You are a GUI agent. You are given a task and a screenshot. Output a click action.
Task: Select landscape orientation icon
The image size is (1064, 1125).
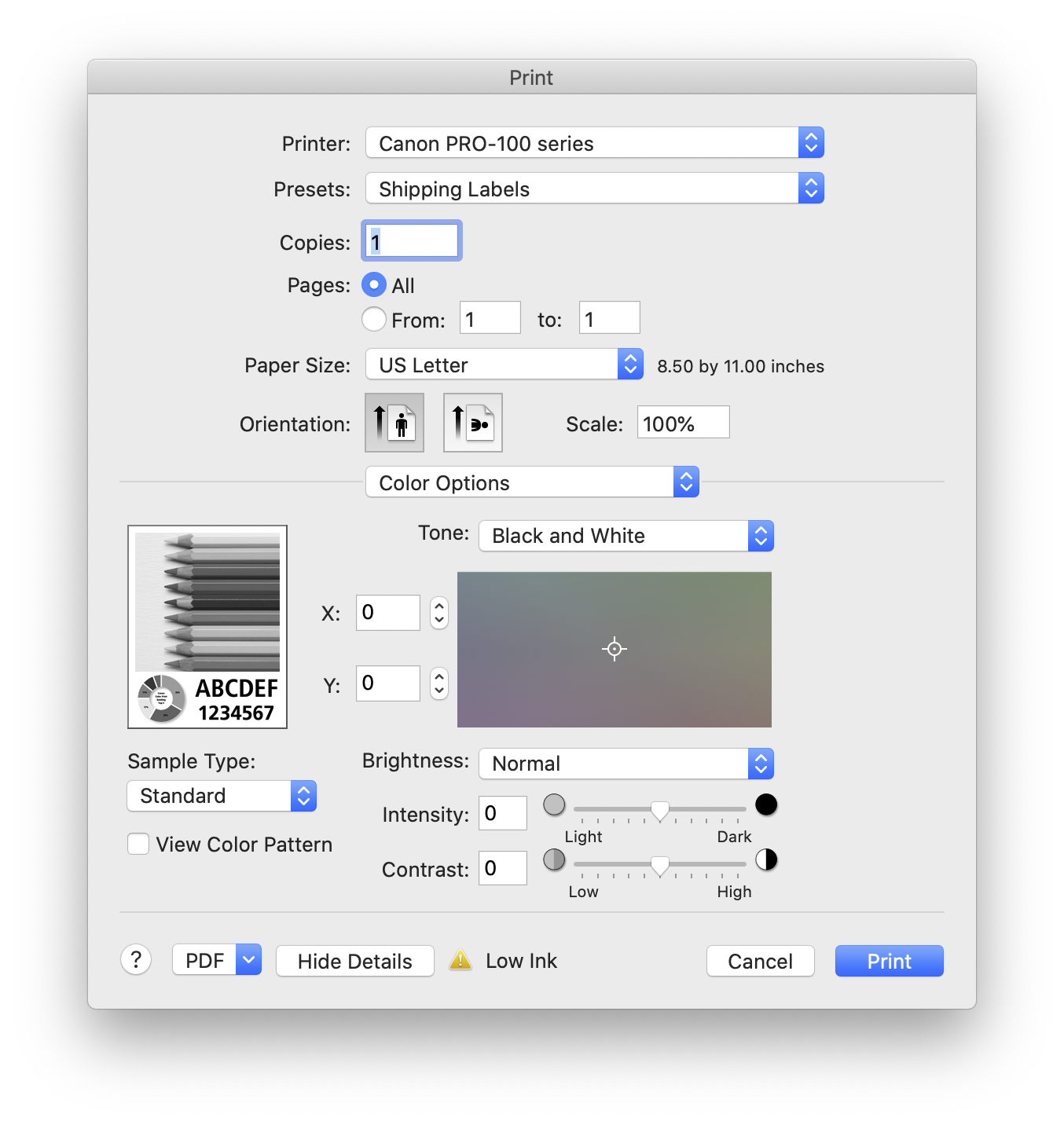pos(473,423)
